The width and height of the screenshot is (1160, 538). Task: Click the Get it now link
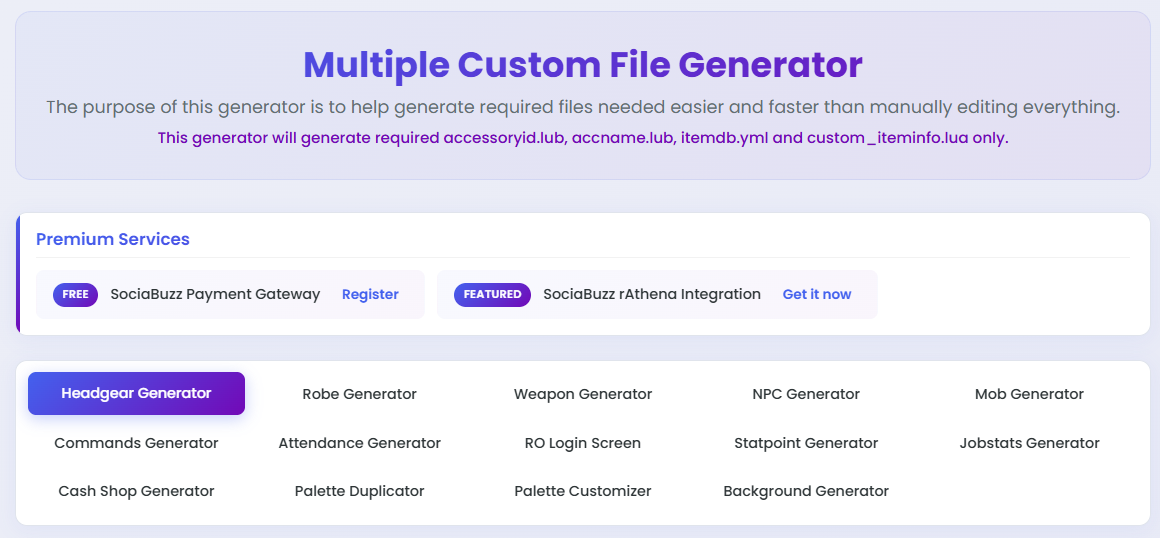[x=817, y=295]
